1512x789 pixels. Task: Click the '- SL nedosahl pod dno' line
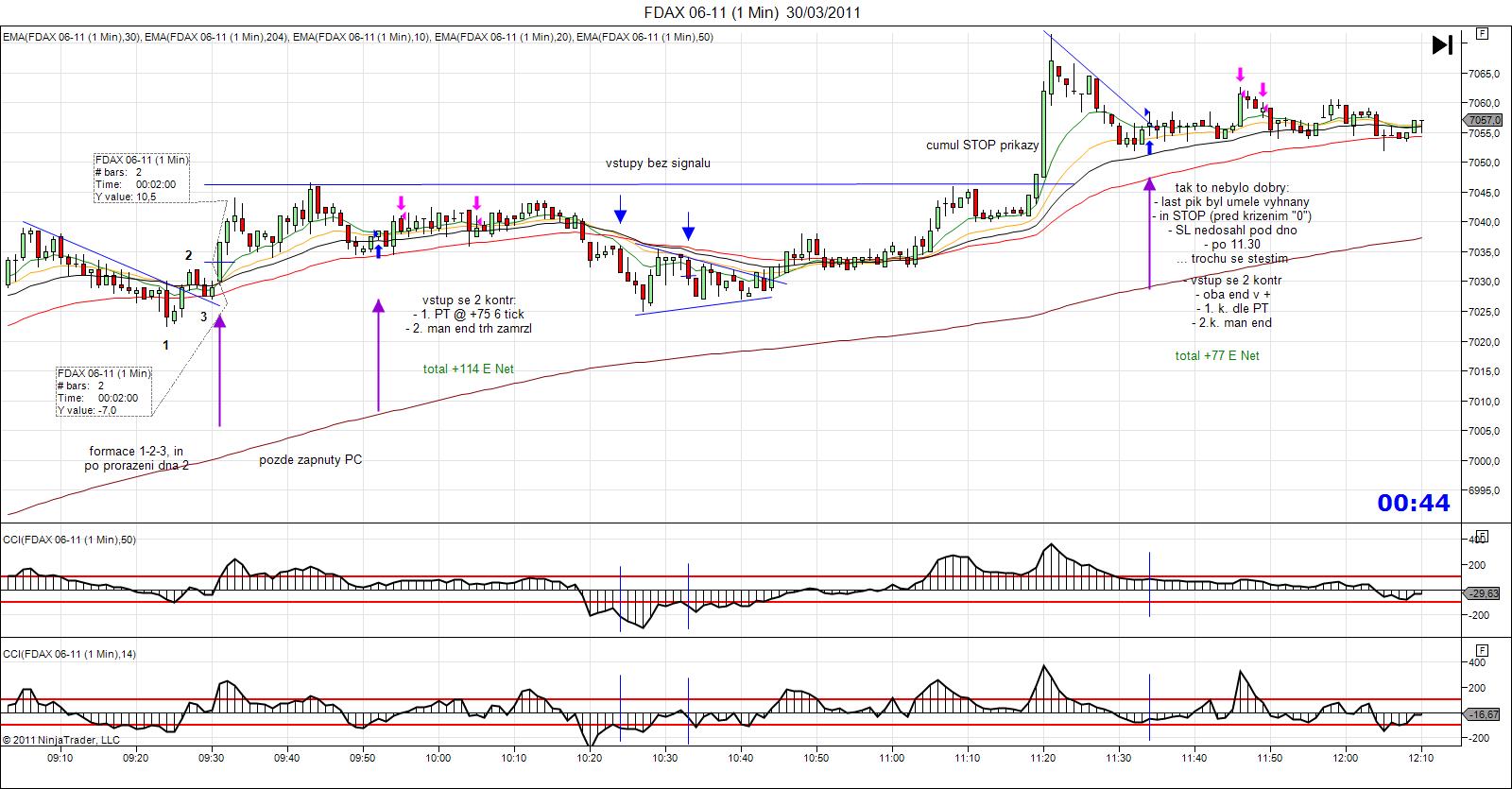point(1232,230)
